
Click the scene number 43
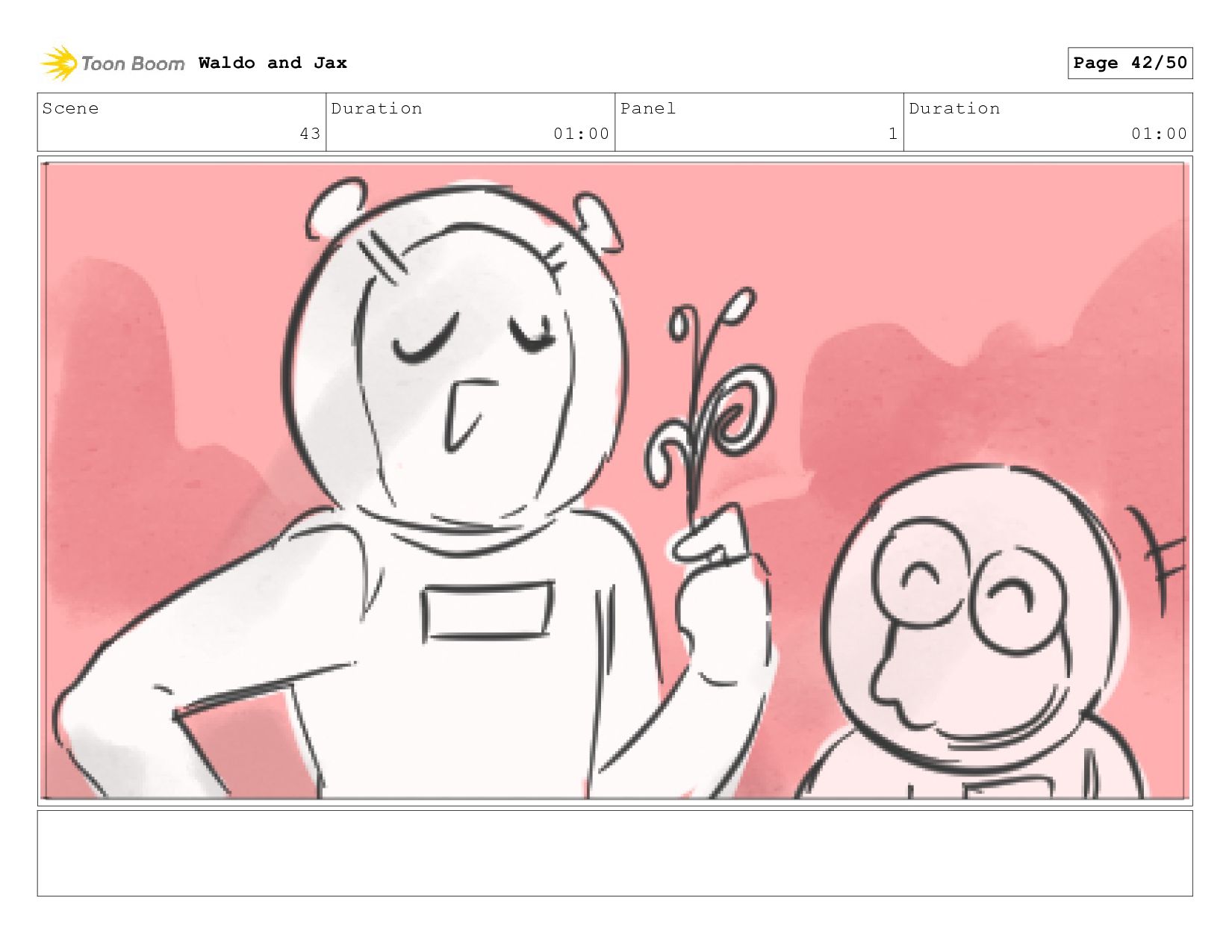(x=310, y=134)
